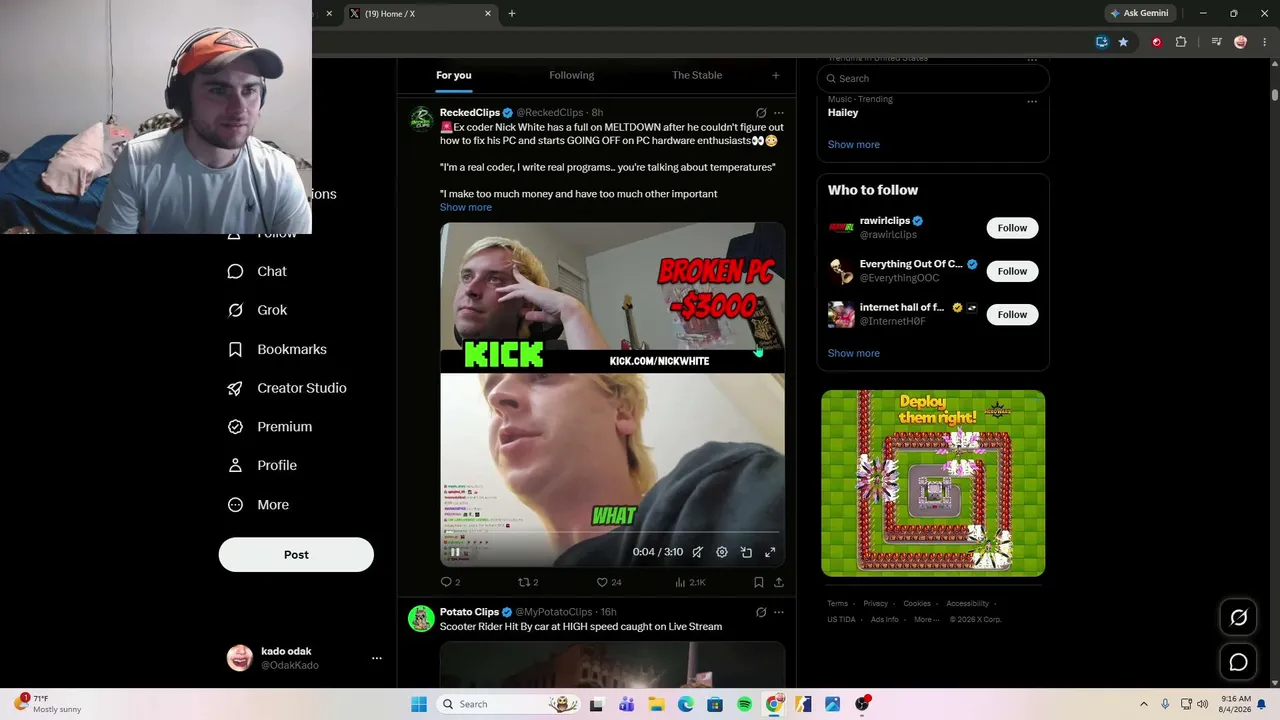
Task: Like the ReckedClips post
Action: tap(602, 582)
